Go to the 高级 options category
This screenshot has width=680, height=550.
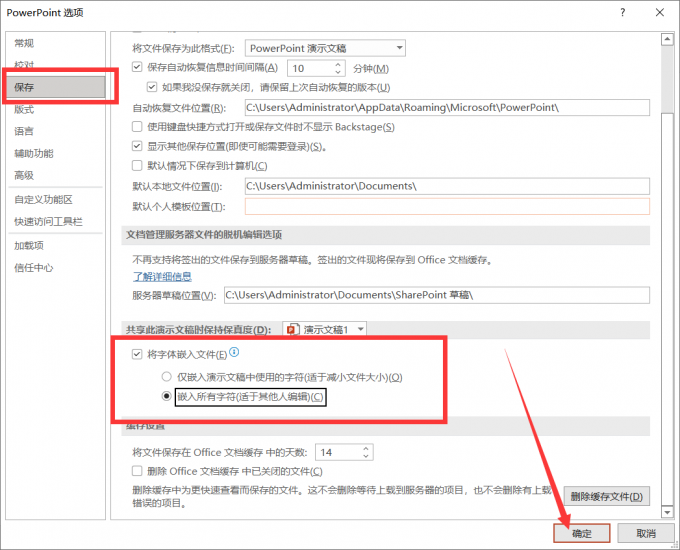24,175
